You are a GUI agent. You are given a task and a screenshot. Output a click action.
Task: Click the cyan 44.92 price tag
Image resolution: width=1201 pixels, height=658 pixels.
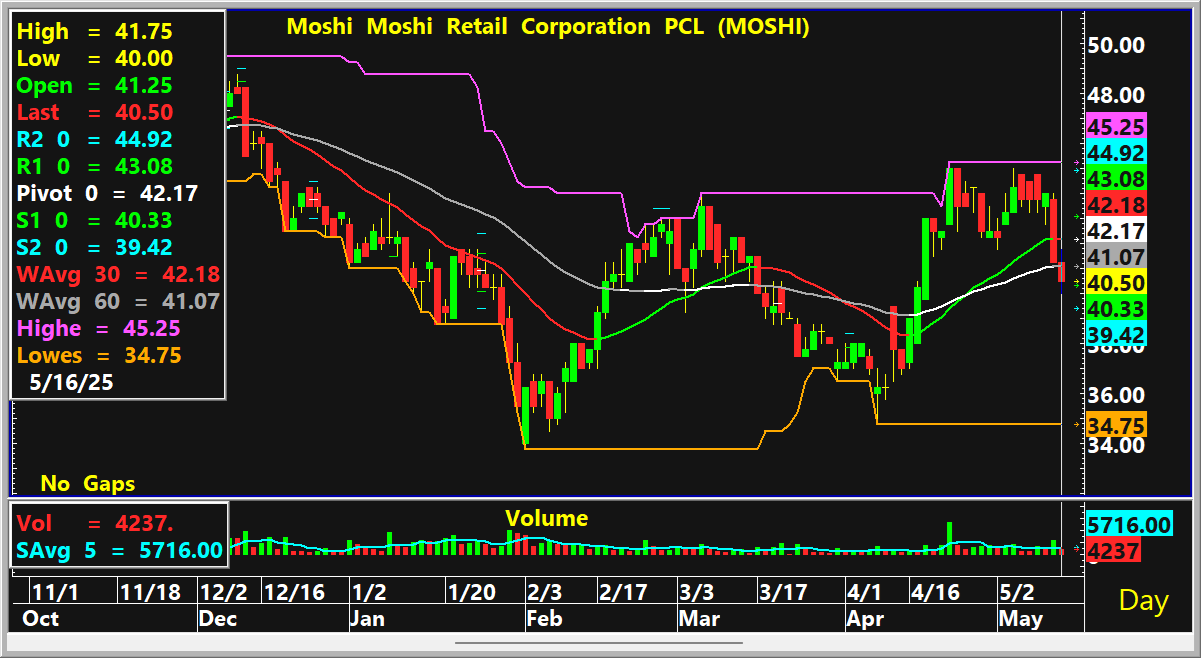(1116, 153)
